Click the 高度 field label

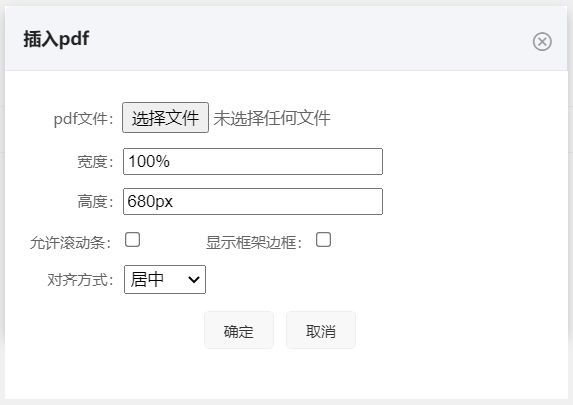95,202
